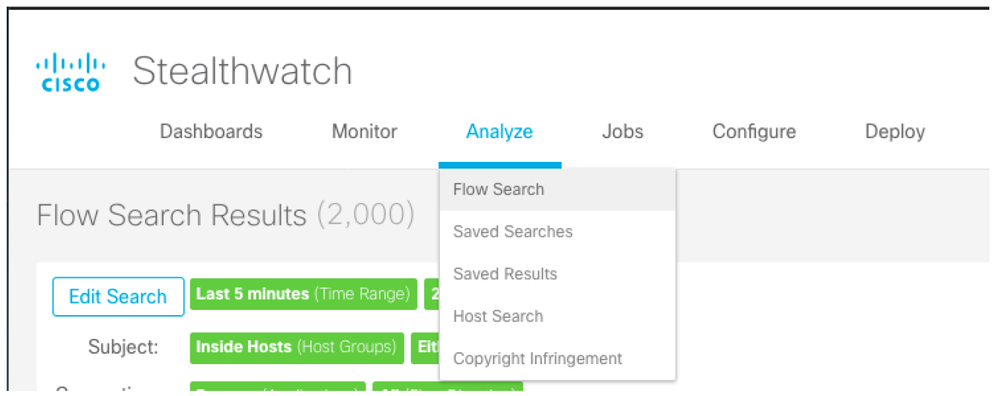Click the Inside Hosts Host Groups chip

pos(297,348)
